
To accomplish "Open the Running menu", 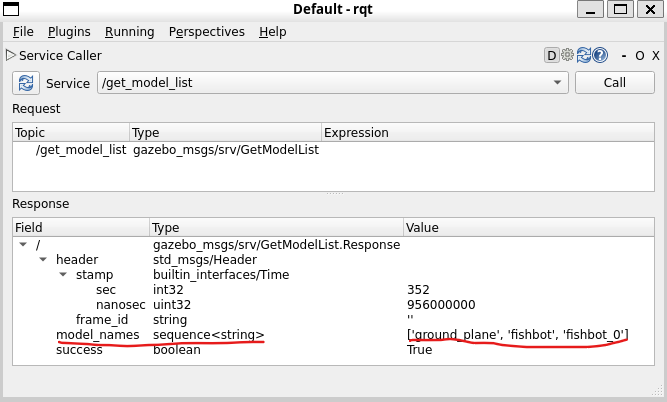I will click(130, 32).
